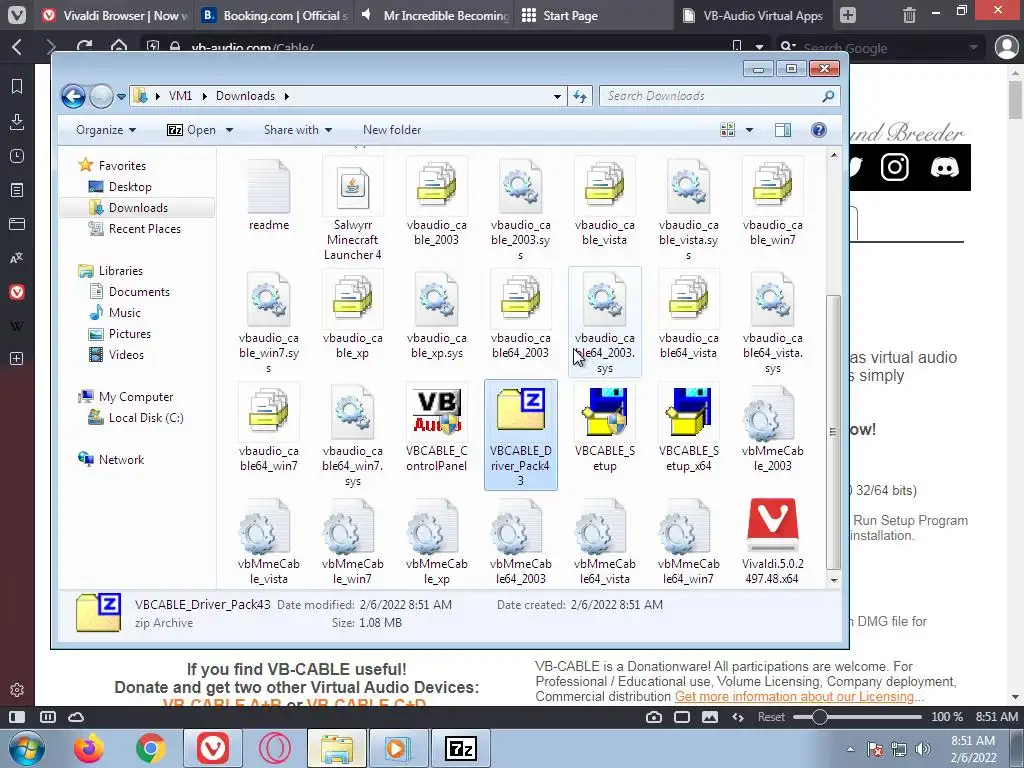Open Organize dropdown menu

pos(106,130)
